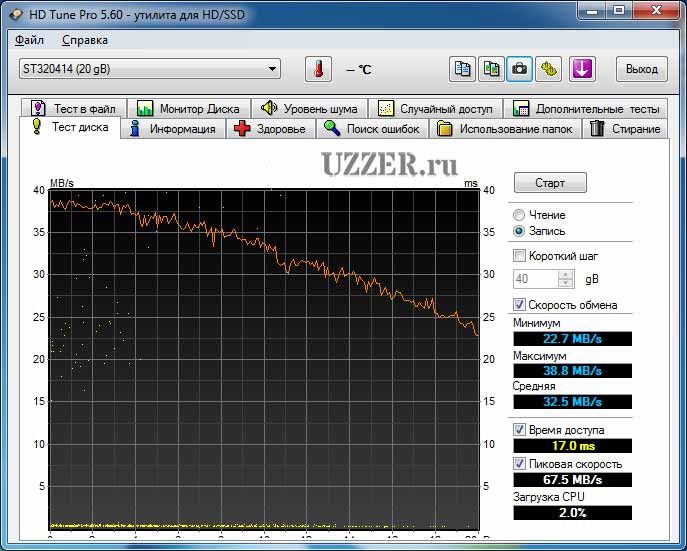
Task: Click the short stroke gB value field
Action: click(x=535, y=279)
